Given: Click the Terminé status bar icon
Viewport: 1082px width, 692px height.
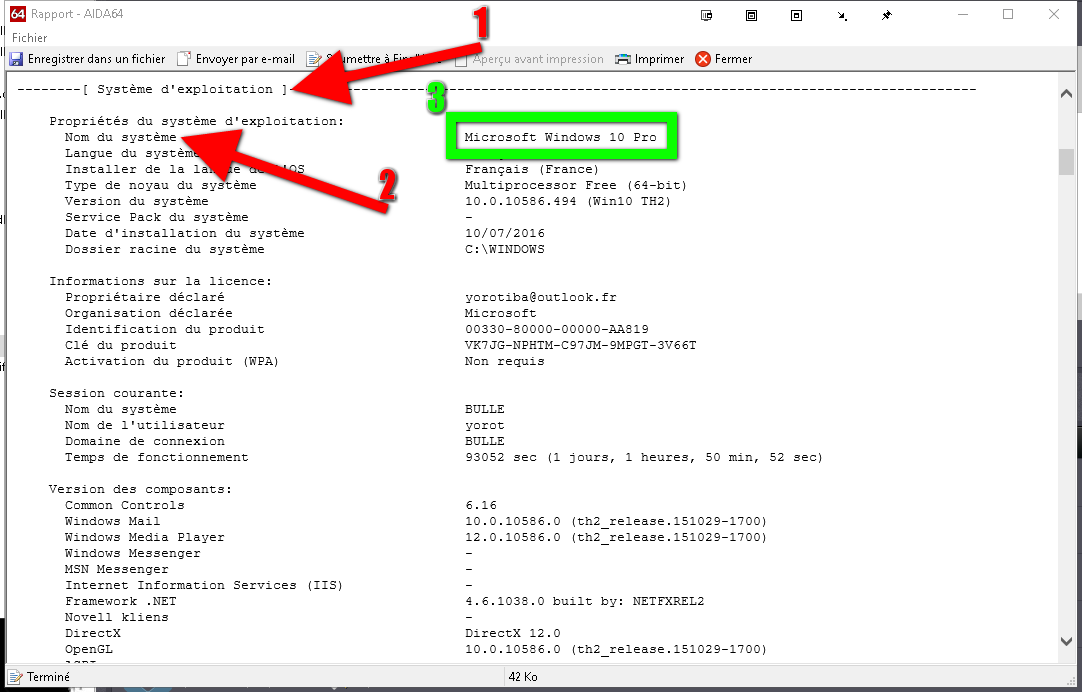Looking at the screenshot, I should click(x=16, y=677).
